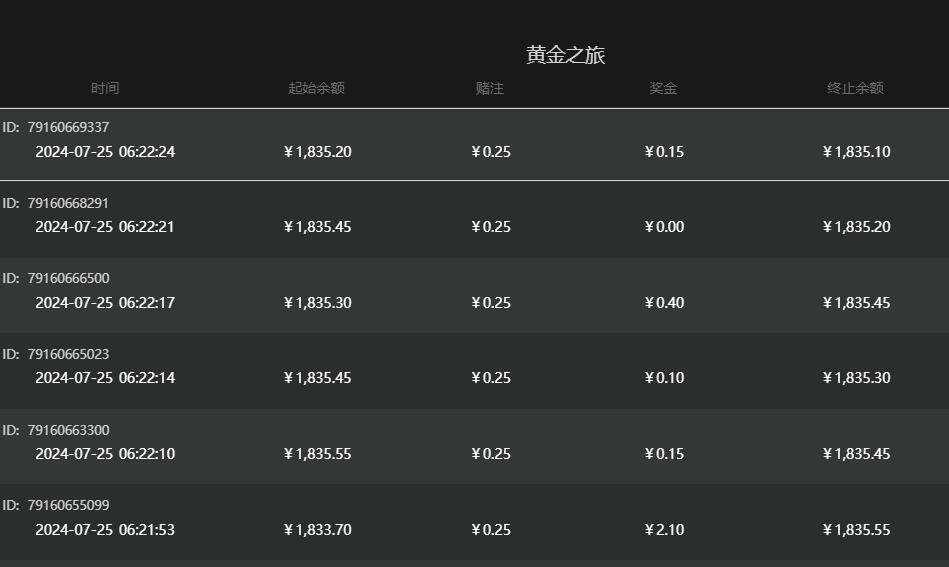Click the 黄金之旅 game title
The height and width of the screenshot is (567, 949).
pos(565,55)
